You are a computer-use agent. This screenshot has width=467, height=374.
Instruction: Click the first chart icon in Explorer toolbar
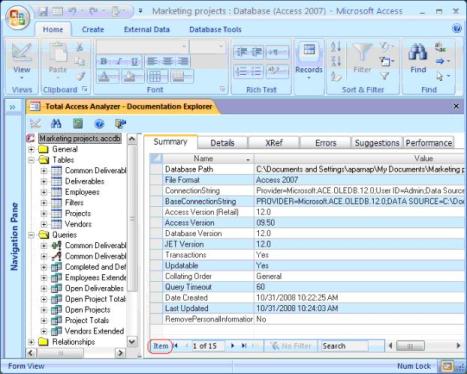pyautogui.click(x=35, y=124)
